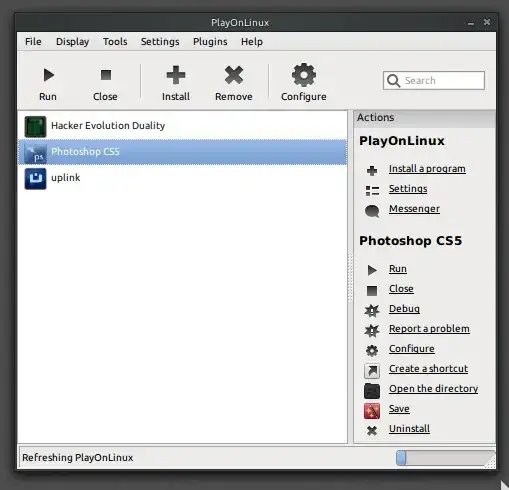The image size is (509, 490).
Task: Click arrow icon beside Create a shortcut
Action: 372,371
